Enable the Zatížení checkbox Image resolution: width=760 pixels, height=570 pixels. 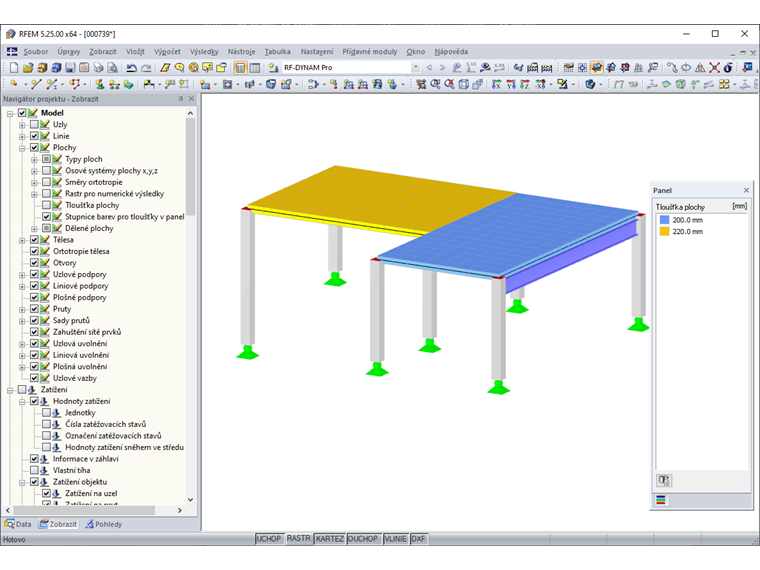[x=22, y=390]
